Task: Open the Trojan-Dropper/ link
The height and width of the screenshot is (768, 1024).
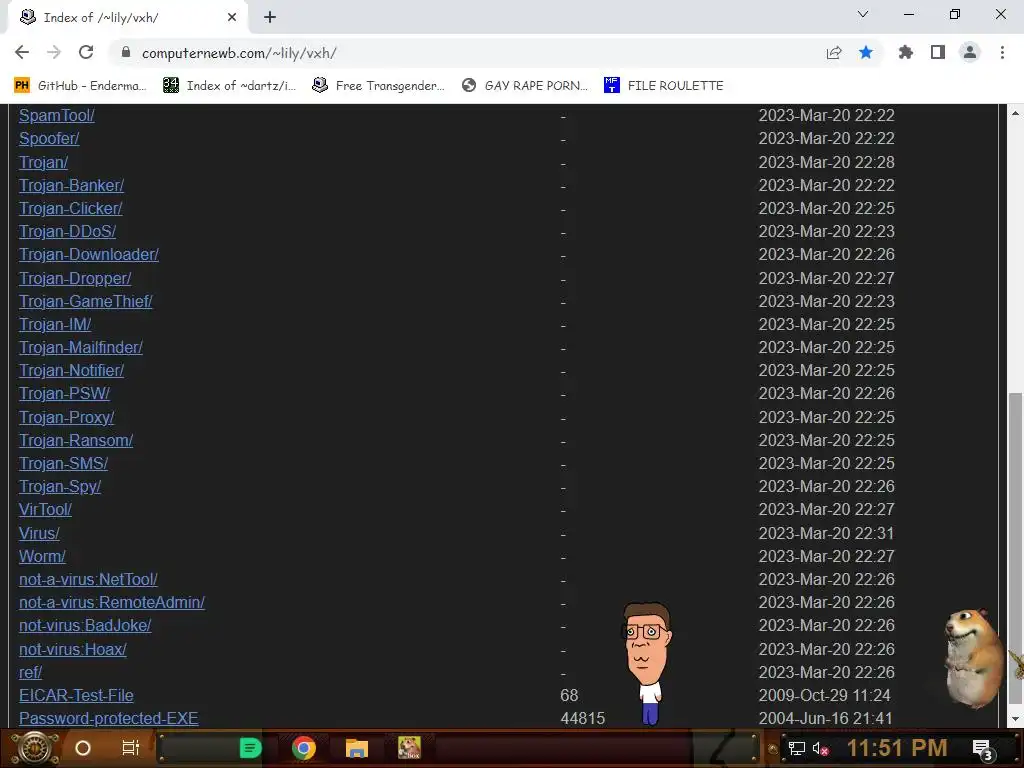Action: (75, 278)
